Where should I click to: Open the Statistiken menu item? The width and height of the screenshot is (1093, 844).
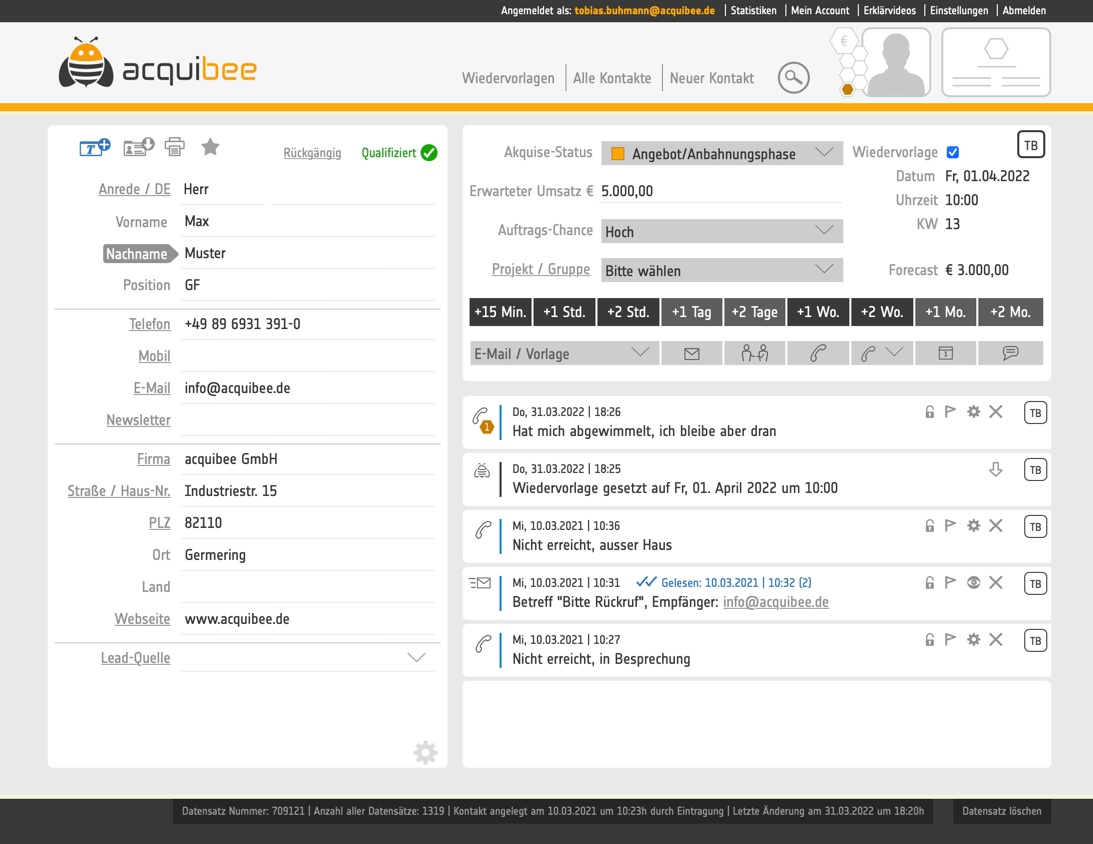pyautogui.click(x=753, y=10)
